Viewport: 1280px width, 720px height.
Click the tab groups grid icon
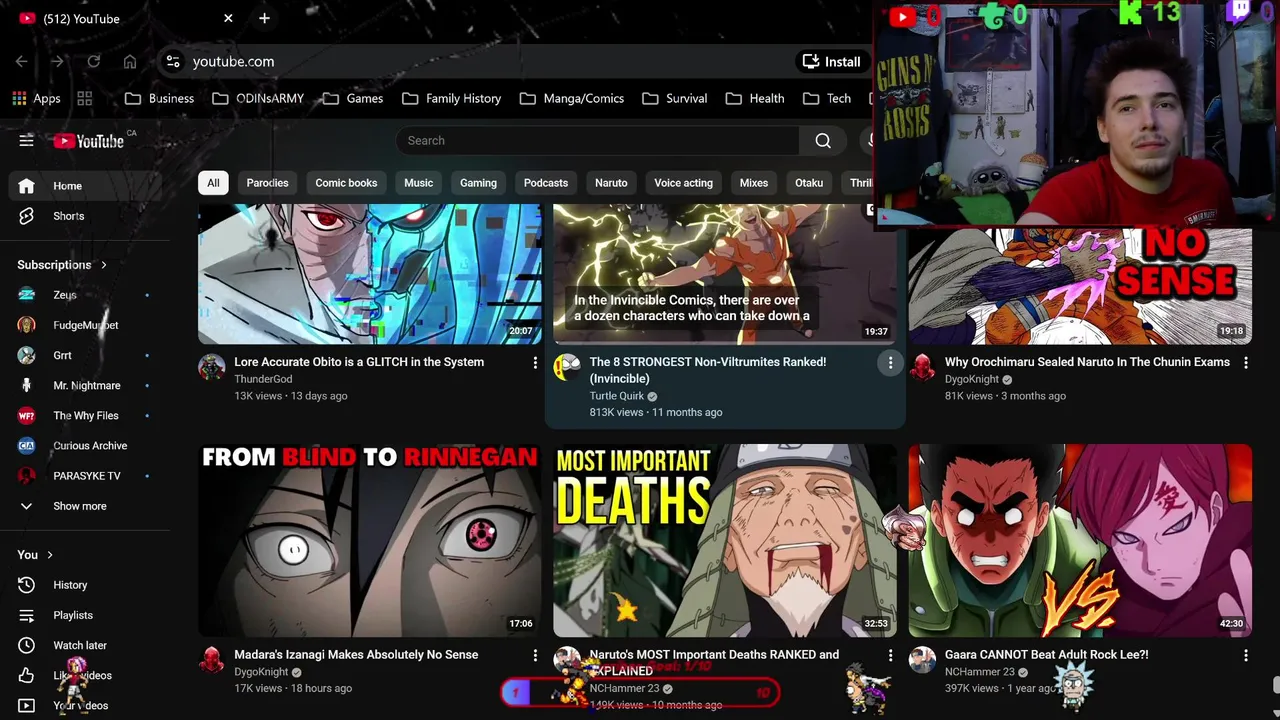pyautogui.click(x=85, y=98)
